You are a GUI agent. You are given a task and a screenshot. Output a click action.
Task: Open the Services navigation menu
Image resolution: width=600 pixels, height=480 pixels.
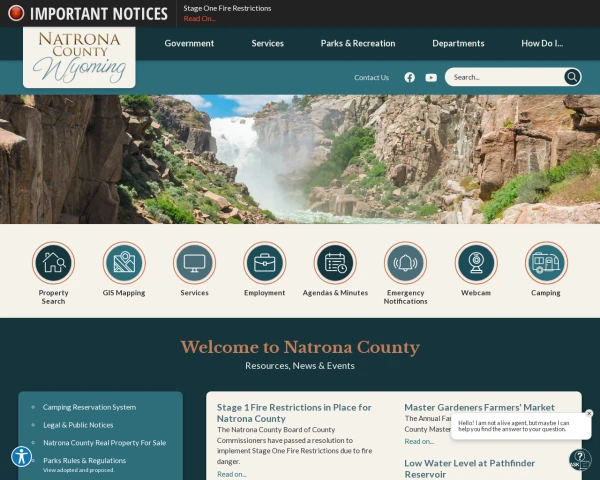pyautogui.click(x=267, y=43)
